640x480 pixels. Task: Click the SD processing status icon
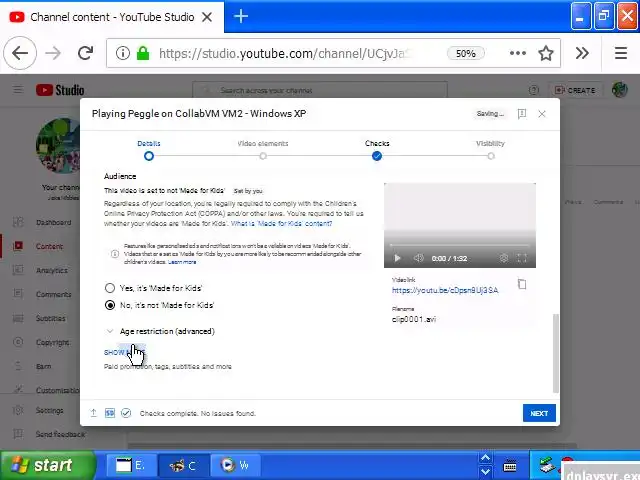point(110,413)
